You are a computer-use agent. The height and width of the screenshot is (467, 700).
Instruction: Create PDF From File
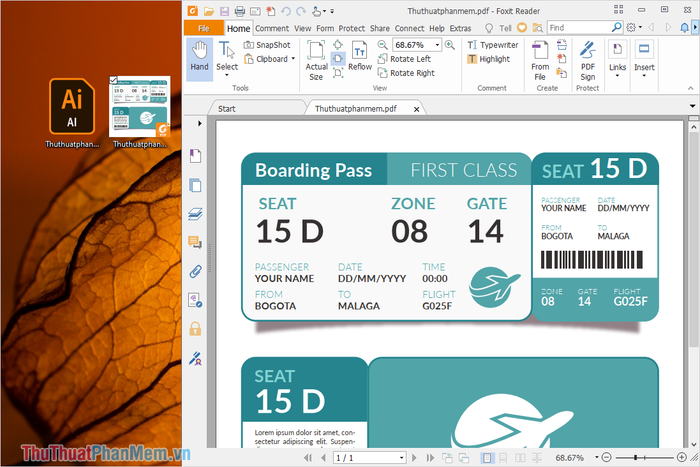(540, 61)
